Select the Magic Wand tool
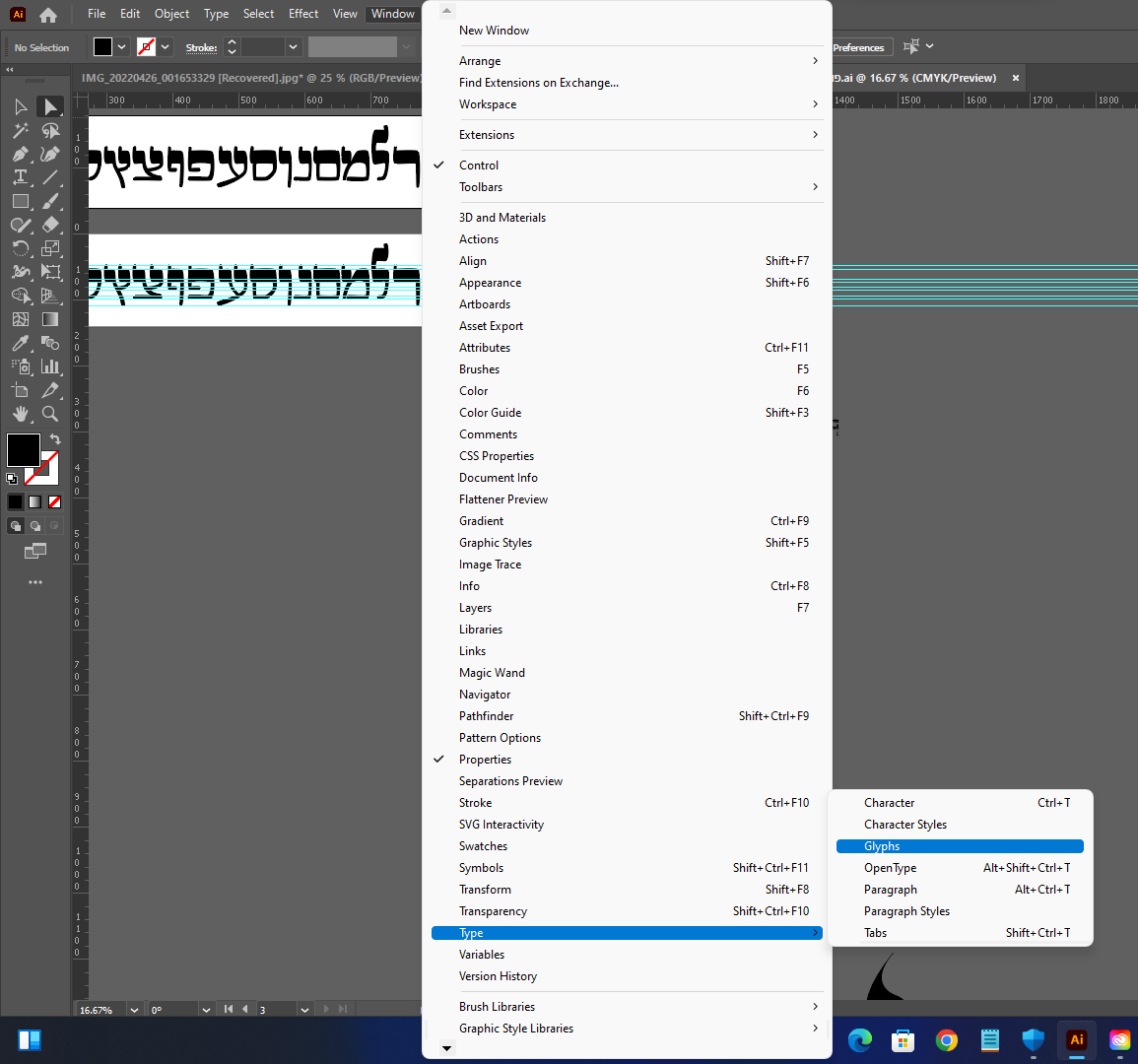This screenshot has width=1138, height=1064. [21, 131]
